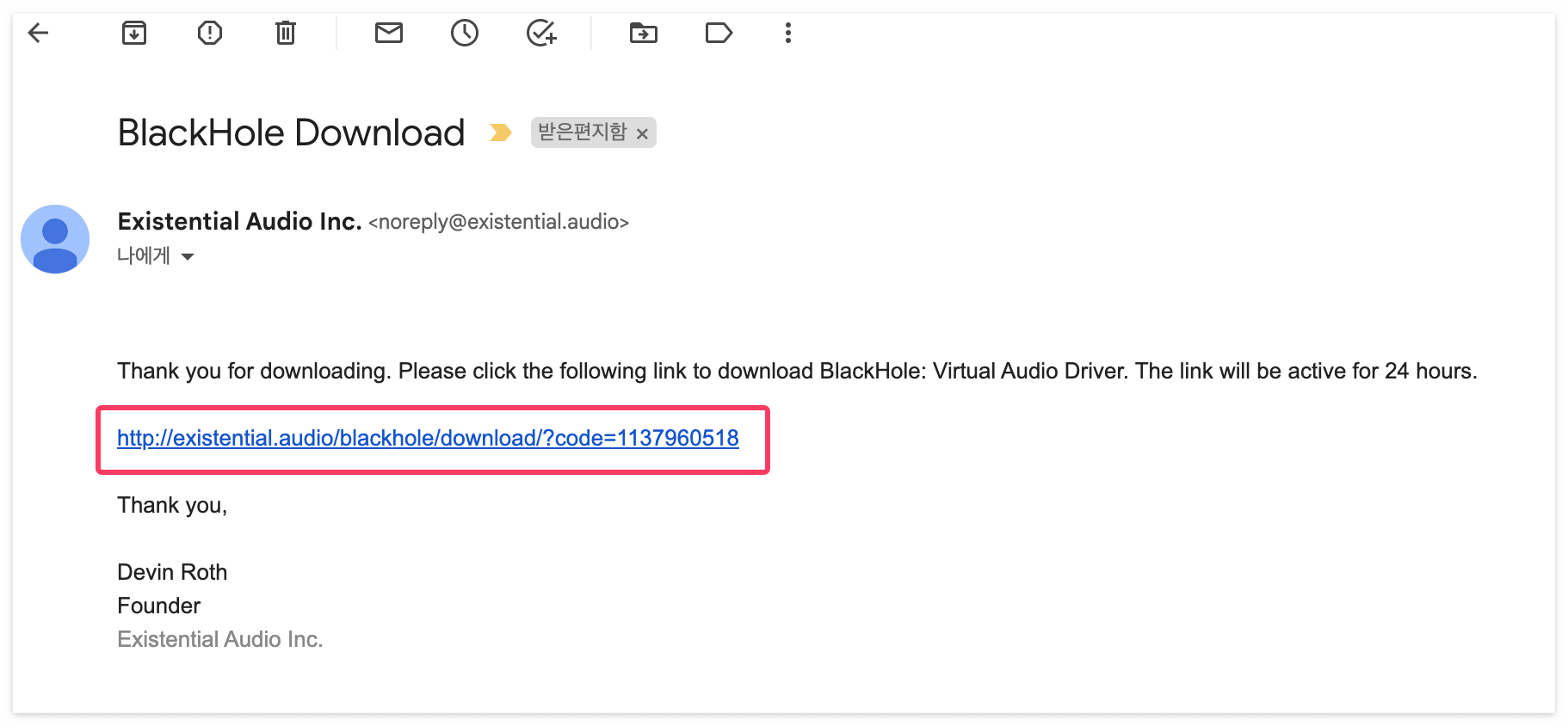
Task: Click the Founder line in signature
Action: [x=158, y=606]
